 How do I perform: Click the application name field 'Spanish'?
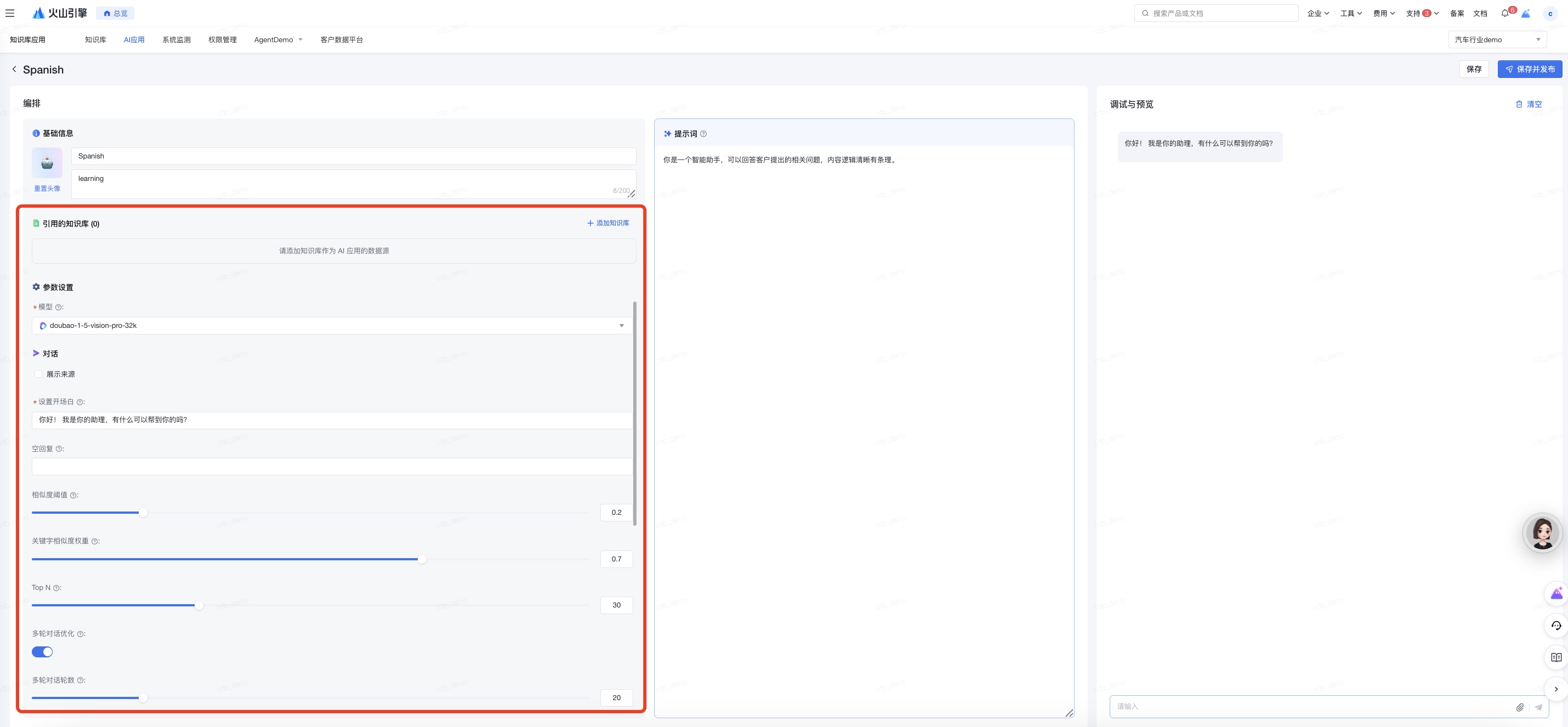[354, 156]
